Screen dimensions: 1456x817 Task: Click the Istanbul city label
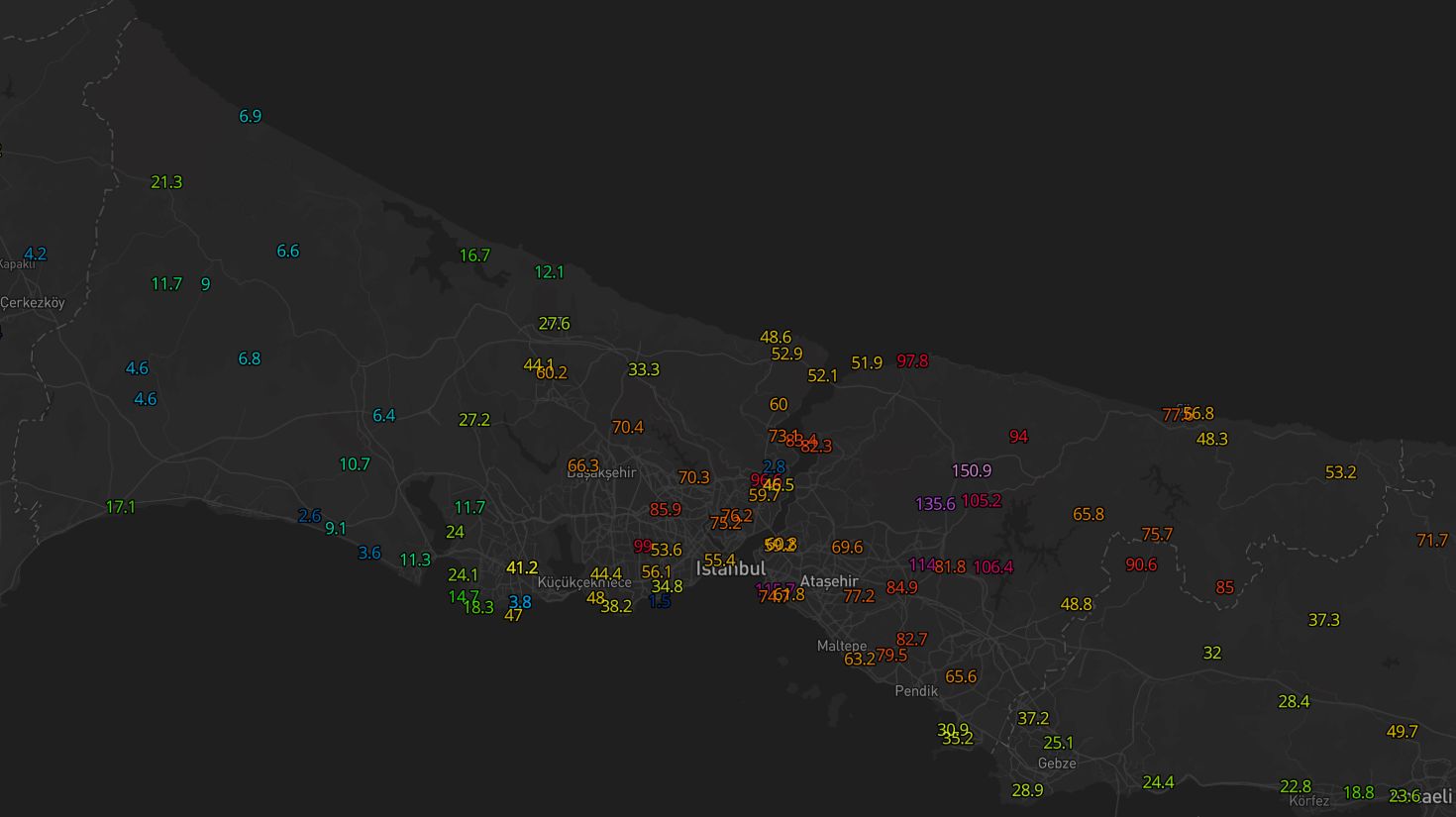coord(731,568)
